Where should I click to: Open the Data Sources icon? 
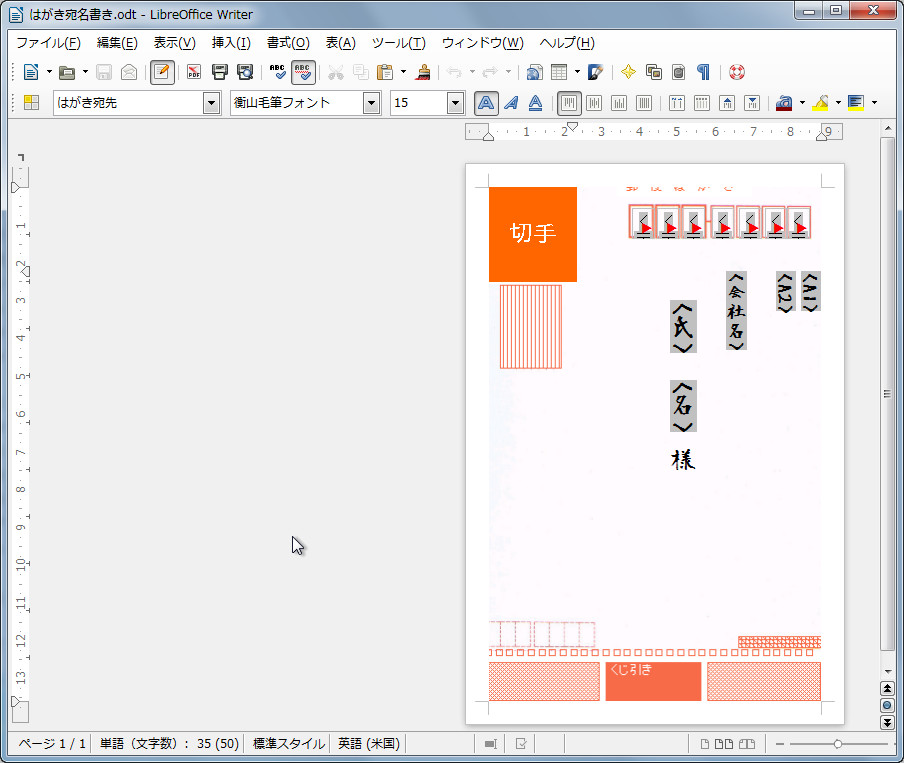[x=679, y=72]
